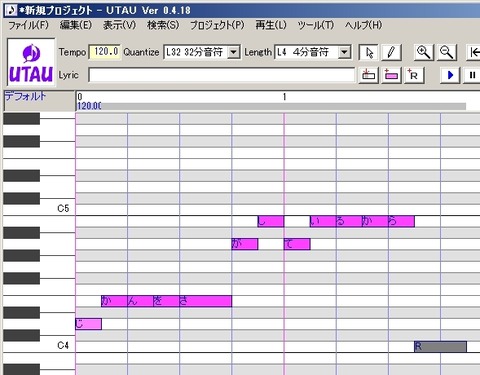Open the 表示(V) menu
This screenshot has height=375, width=480.
(x=119, y=25)
